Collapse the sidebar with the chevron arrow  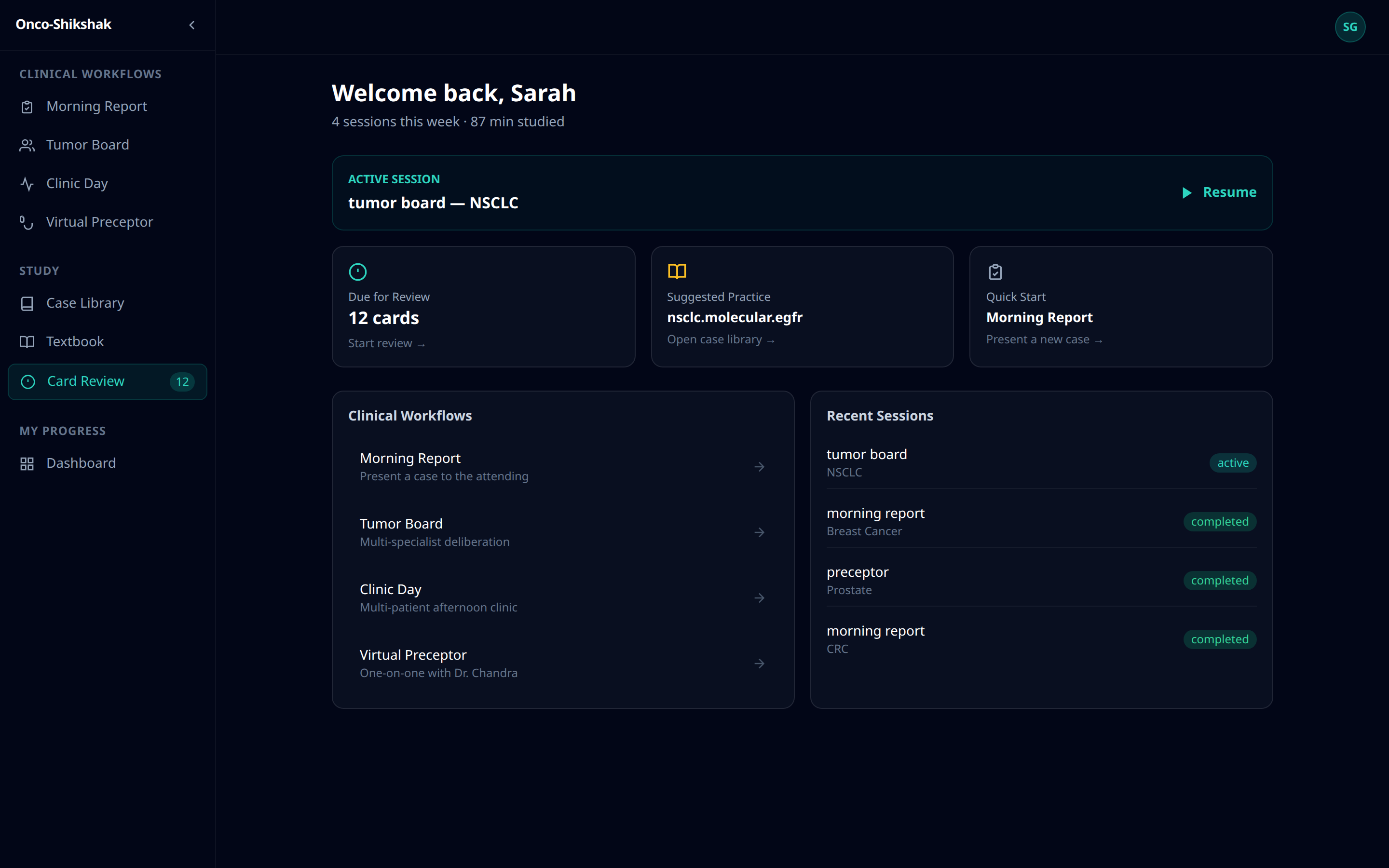point(192,25)
